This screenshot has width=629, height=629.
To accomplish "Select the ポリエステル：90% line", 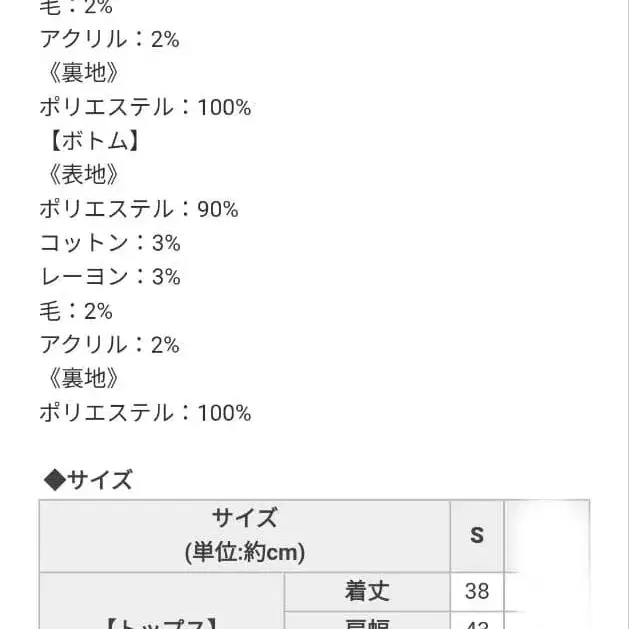I will pos(139,209).
